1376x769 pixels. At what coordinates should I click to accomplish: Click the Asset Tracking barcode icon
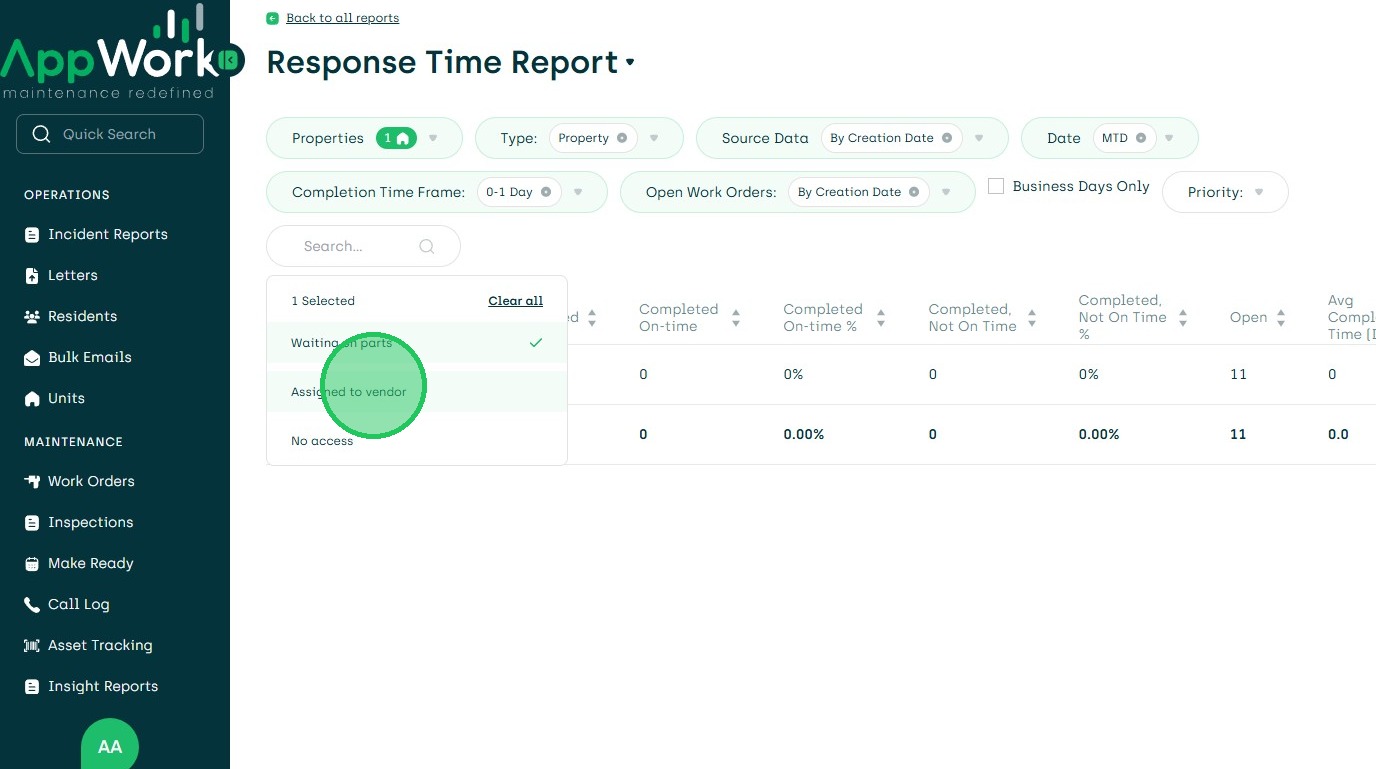[32, 646]
